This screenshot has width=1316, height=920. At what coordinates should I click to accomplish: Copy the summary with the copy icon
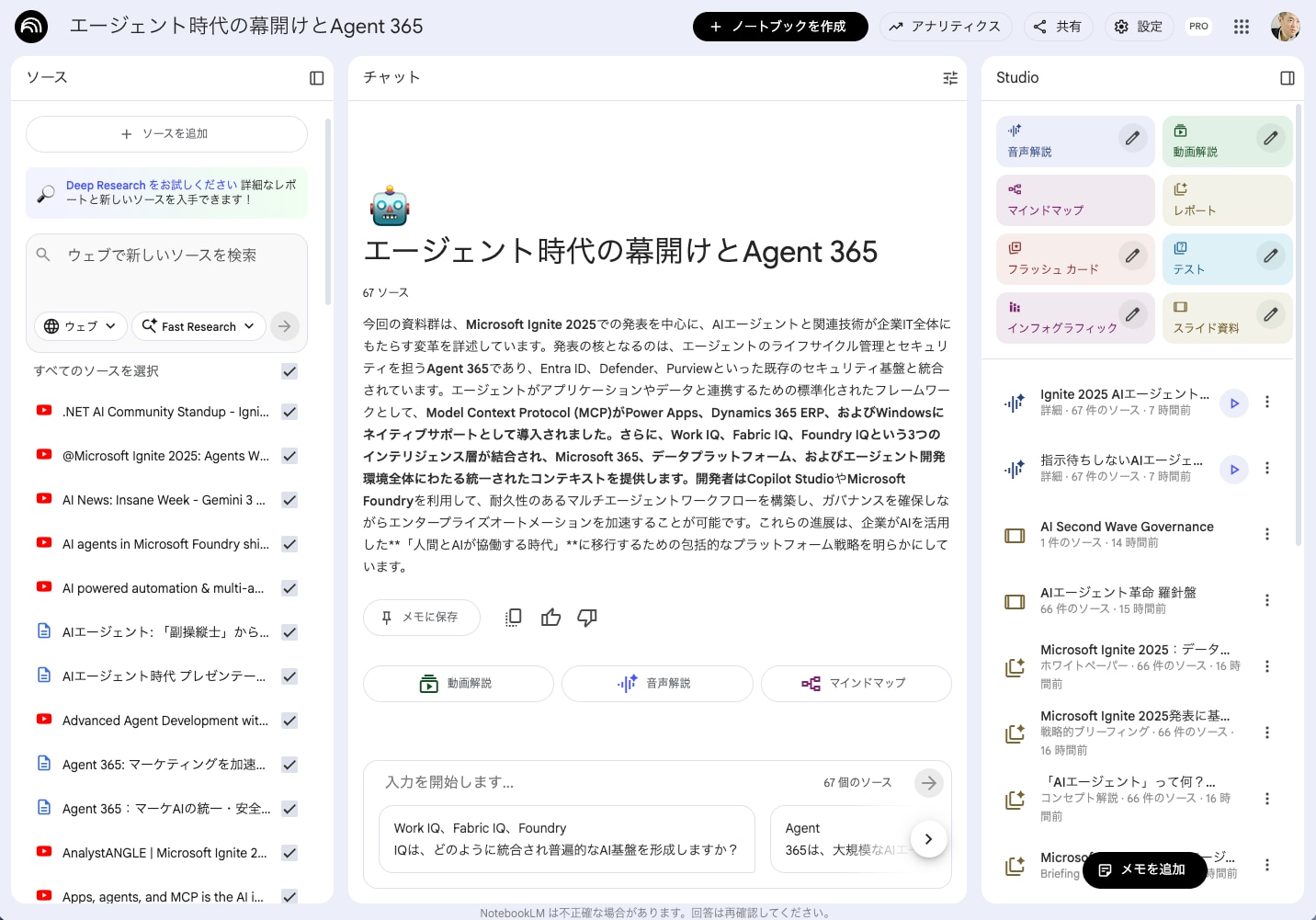click(x=514, y=618)
